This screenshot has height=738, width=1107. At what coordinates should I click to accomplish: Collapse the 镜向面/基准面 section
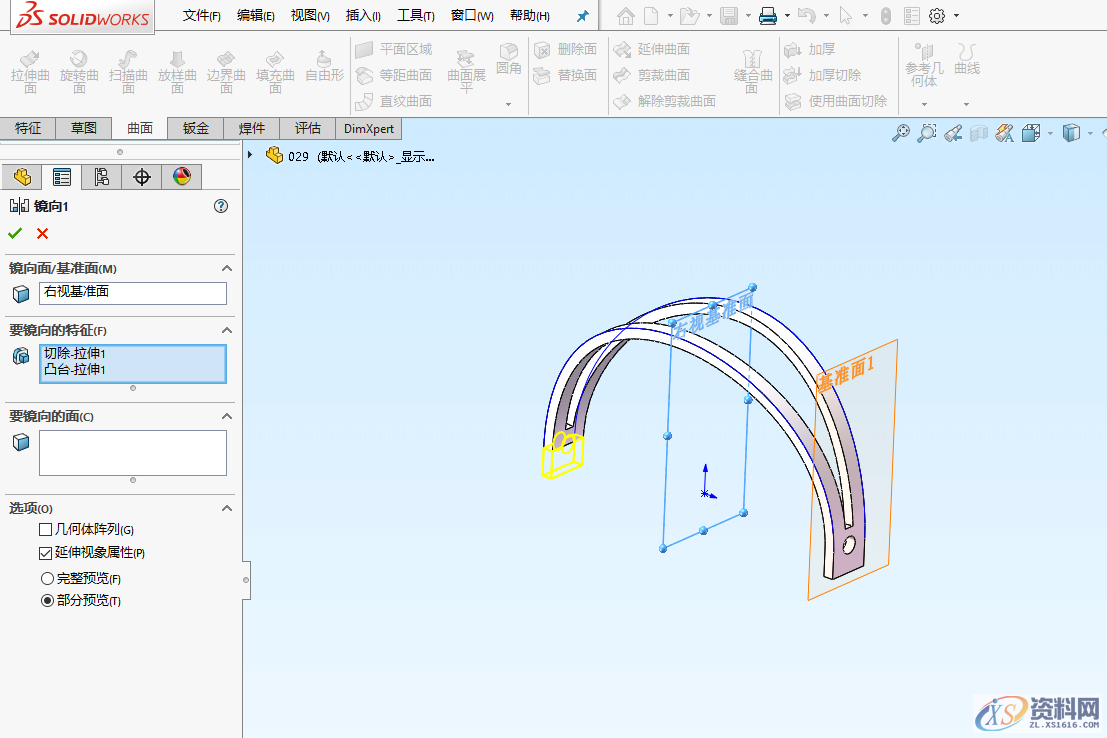pyautogui.click(x=227, y=268)
